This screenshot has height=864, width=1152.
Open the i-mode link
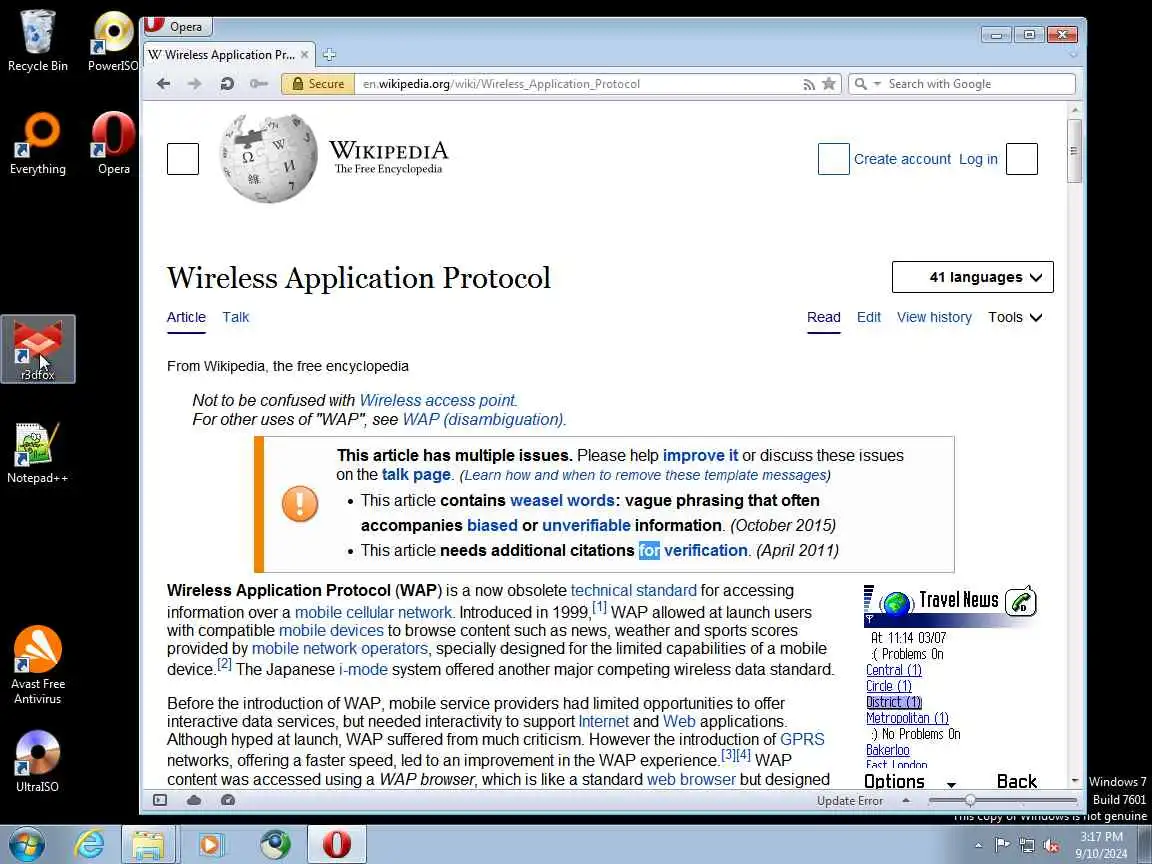[363, 670]
